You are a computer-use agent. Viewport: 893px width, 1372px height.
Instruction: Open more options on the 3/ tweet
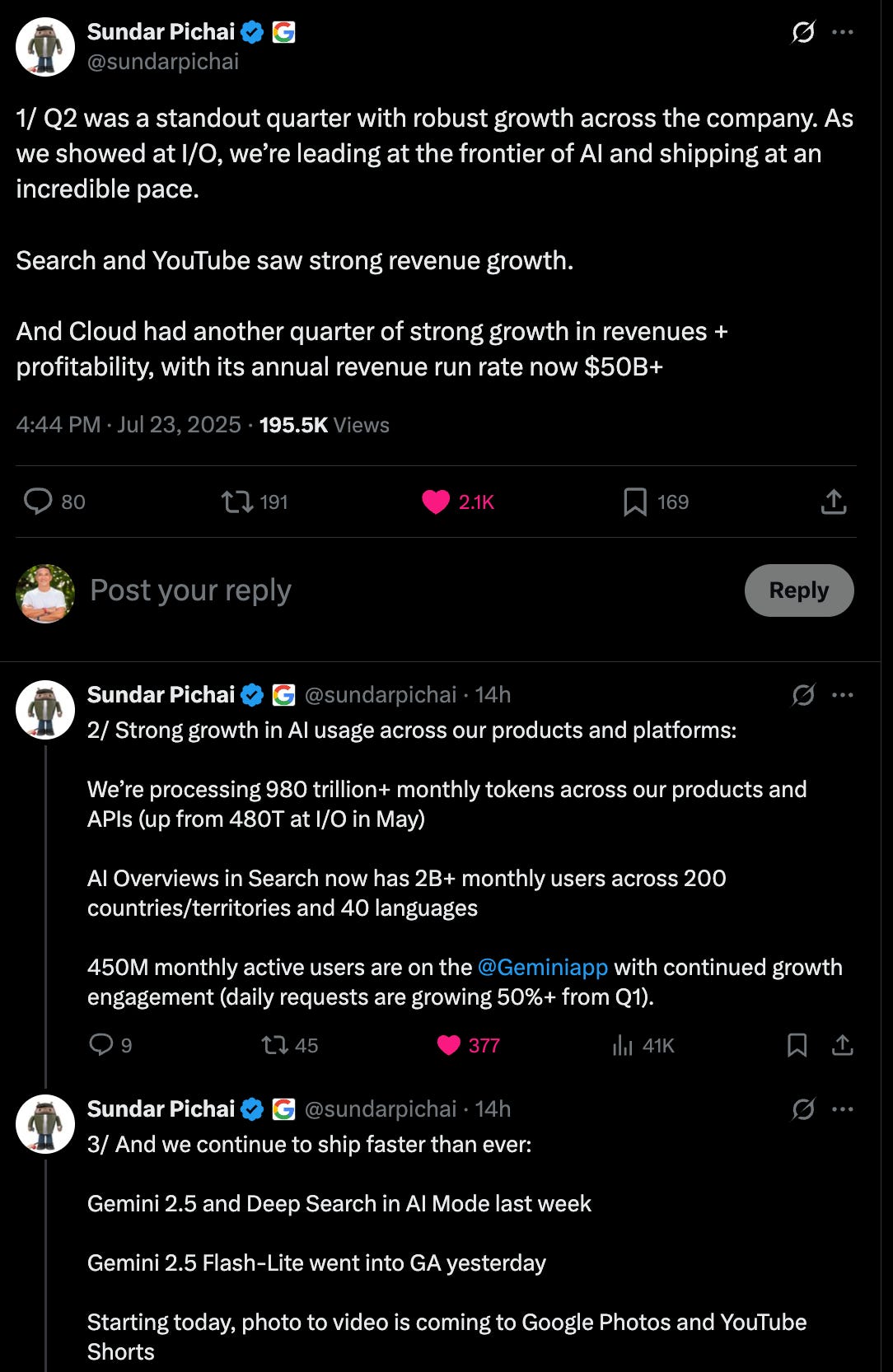843,1109
